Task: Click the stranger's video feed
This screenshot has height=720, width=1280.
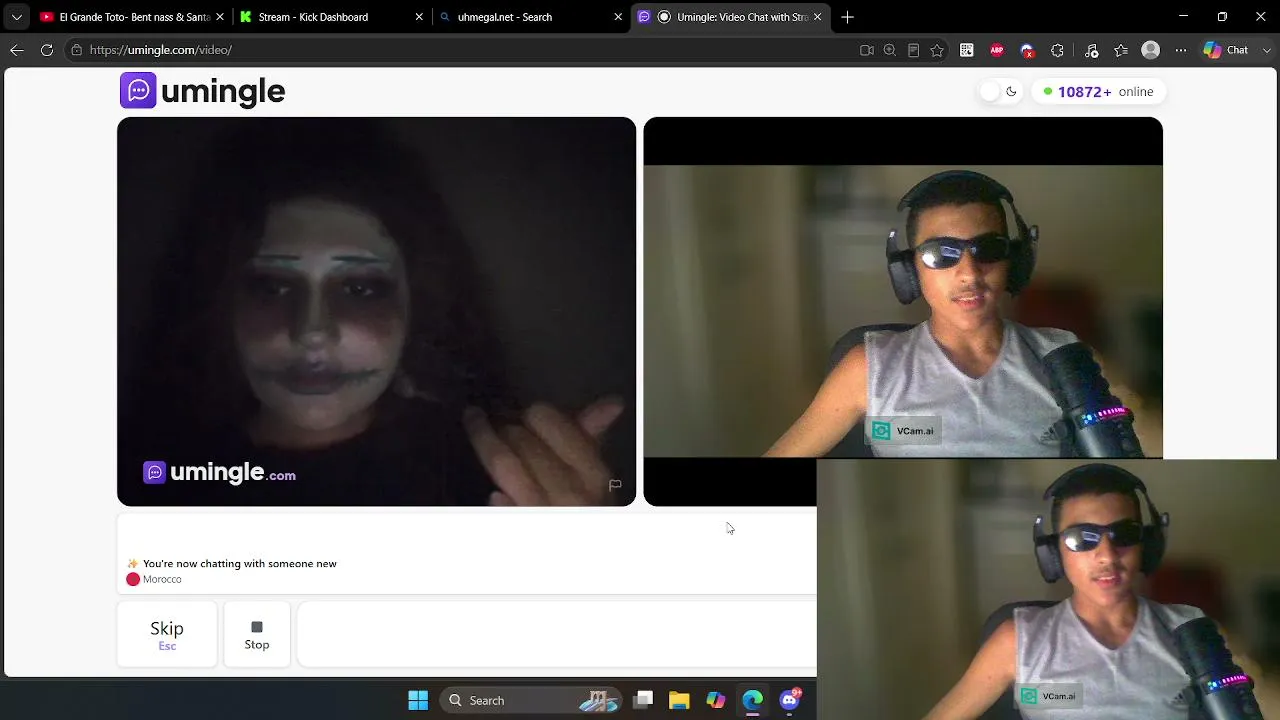Action: point(376,312)
